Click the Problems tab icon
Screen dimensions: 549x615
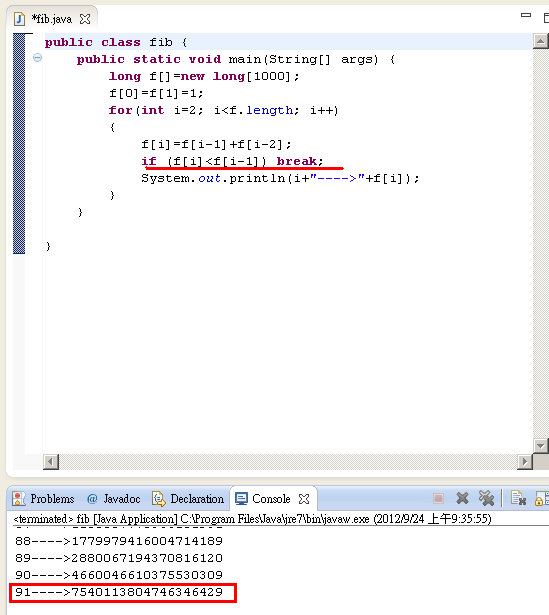click(x=18, y=499)
